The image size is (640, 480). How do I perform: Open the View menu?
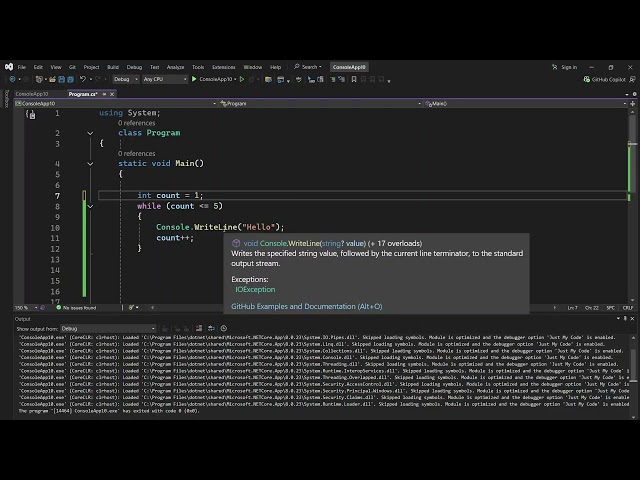pos(56,67)
